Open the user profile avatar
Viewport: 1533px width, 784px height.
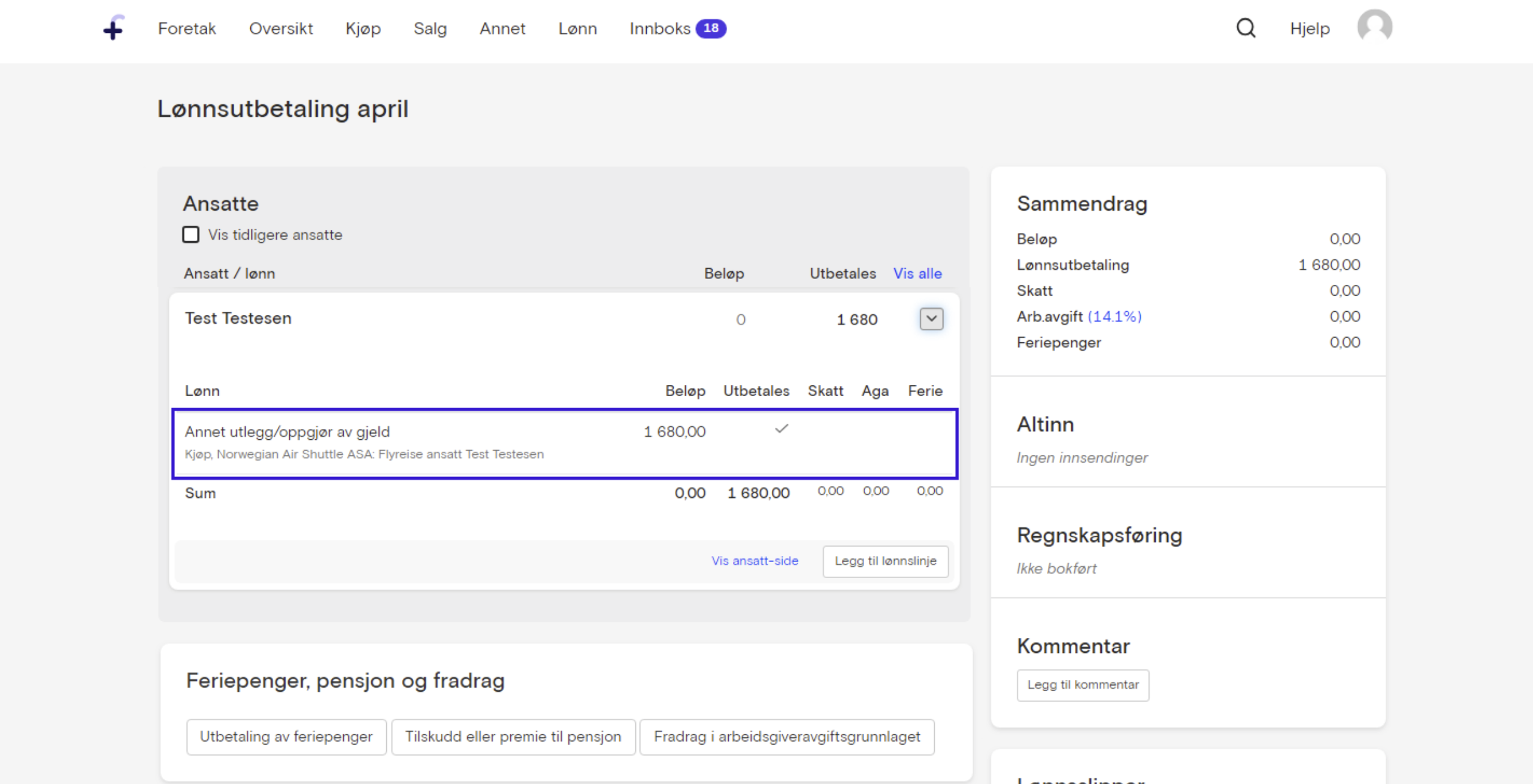pyautogui.click(x=1374, y=26)
